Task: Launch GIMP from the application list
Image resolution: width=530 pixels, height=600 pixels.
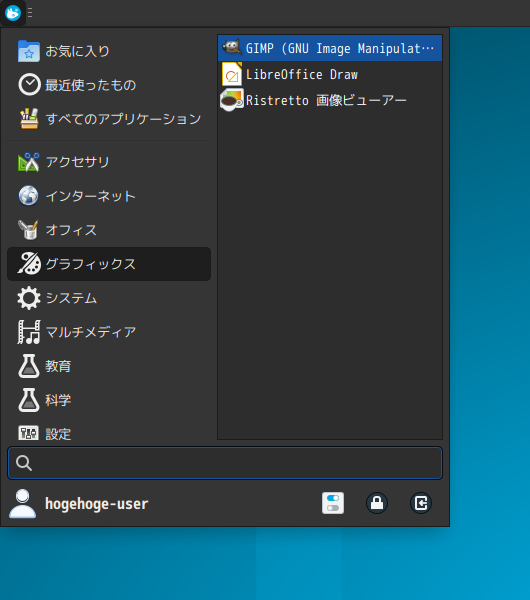Action: pos(330,48)
